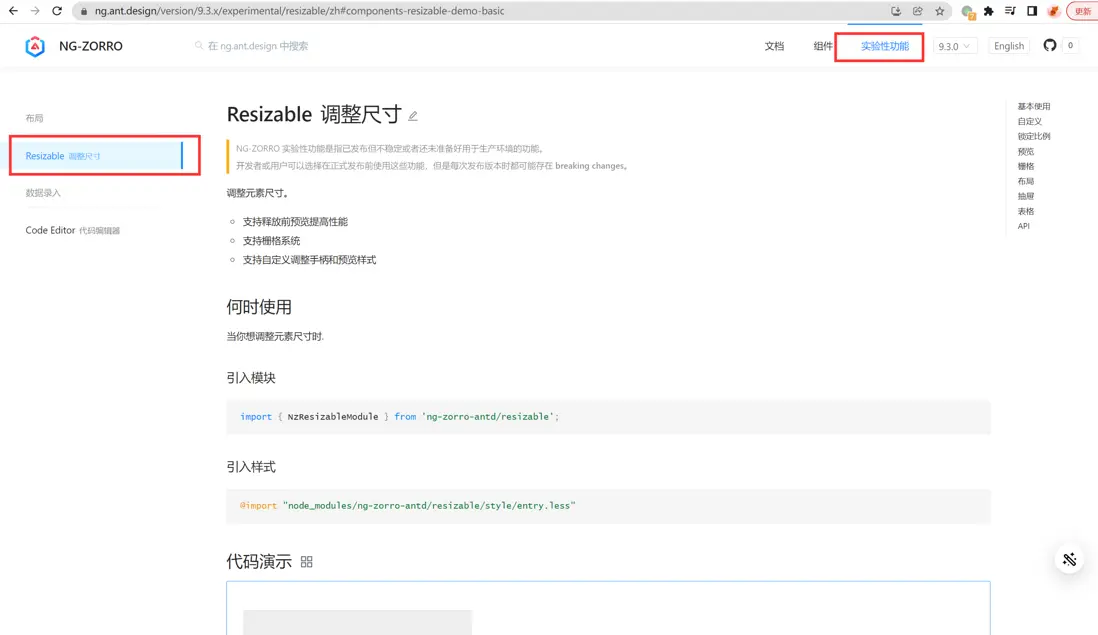Click the 支持栅格系统 bullet text
The height and width of the screenshot is (635, 1098).
click(271, 241)
